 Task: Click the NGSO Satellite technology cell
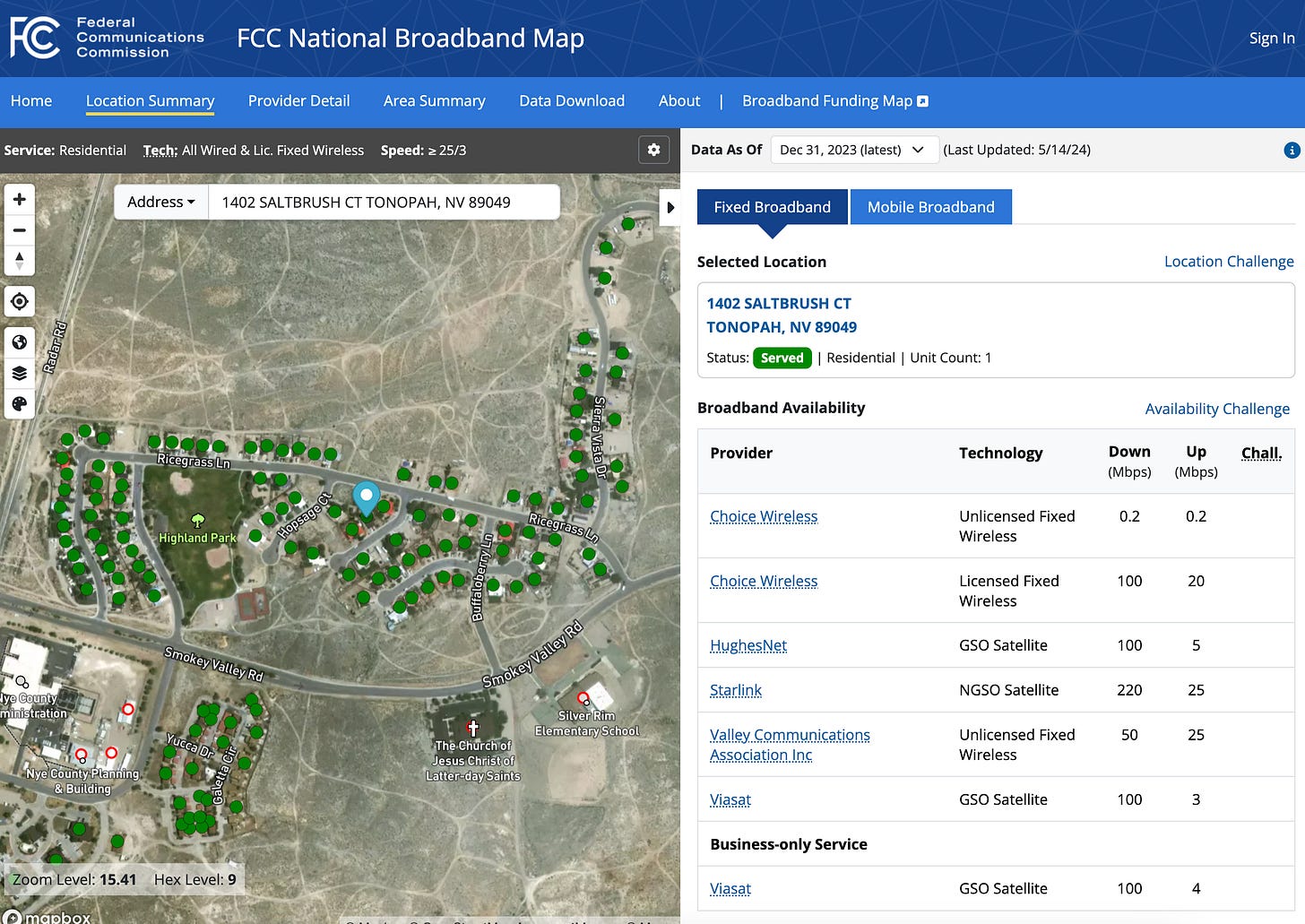point(1008,690)
